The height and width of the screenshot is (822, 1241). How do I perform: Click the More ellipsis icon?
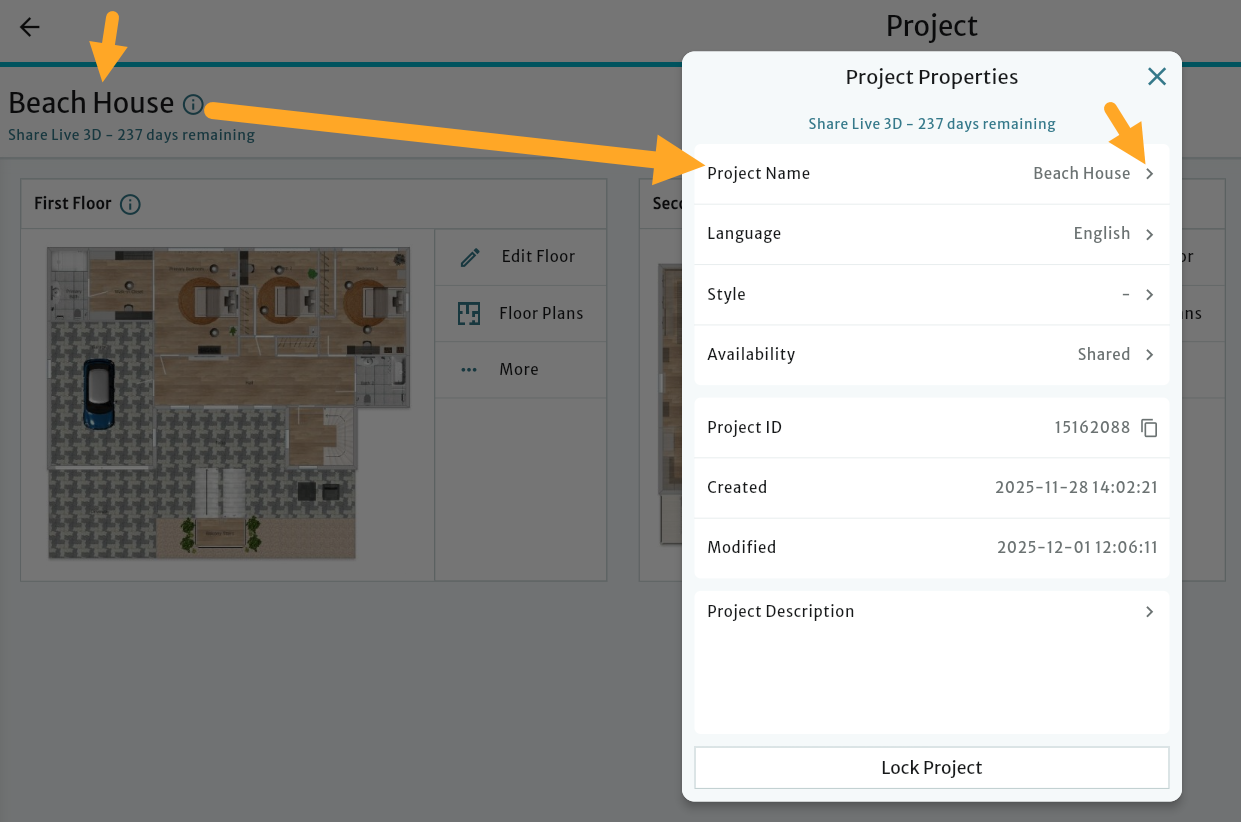pyautogui.click(x=469, y=369)
